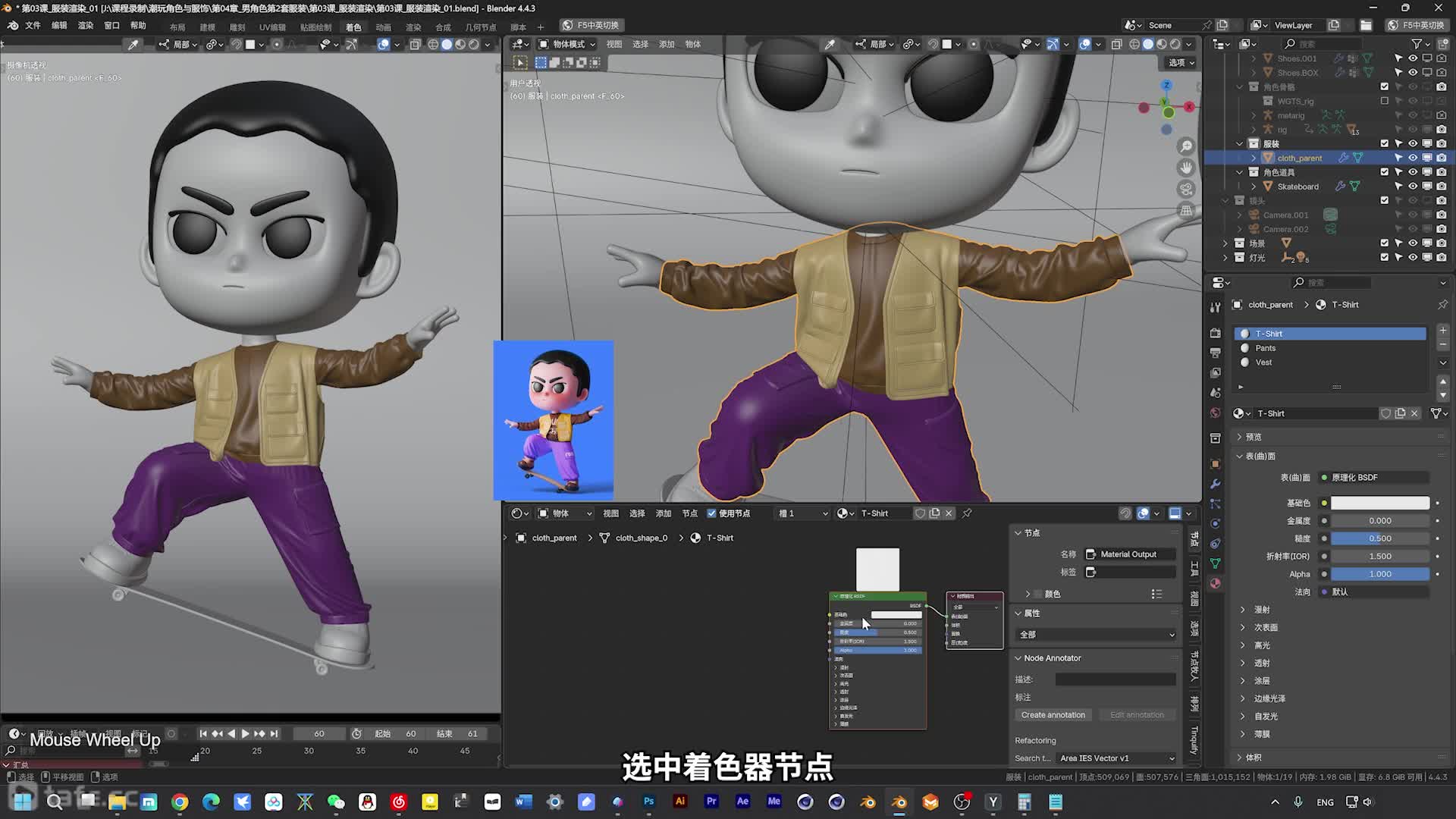The image size is (1456, 819).
Task: Switch to the 动画 animation workspace tab
Action: (384, 27)
